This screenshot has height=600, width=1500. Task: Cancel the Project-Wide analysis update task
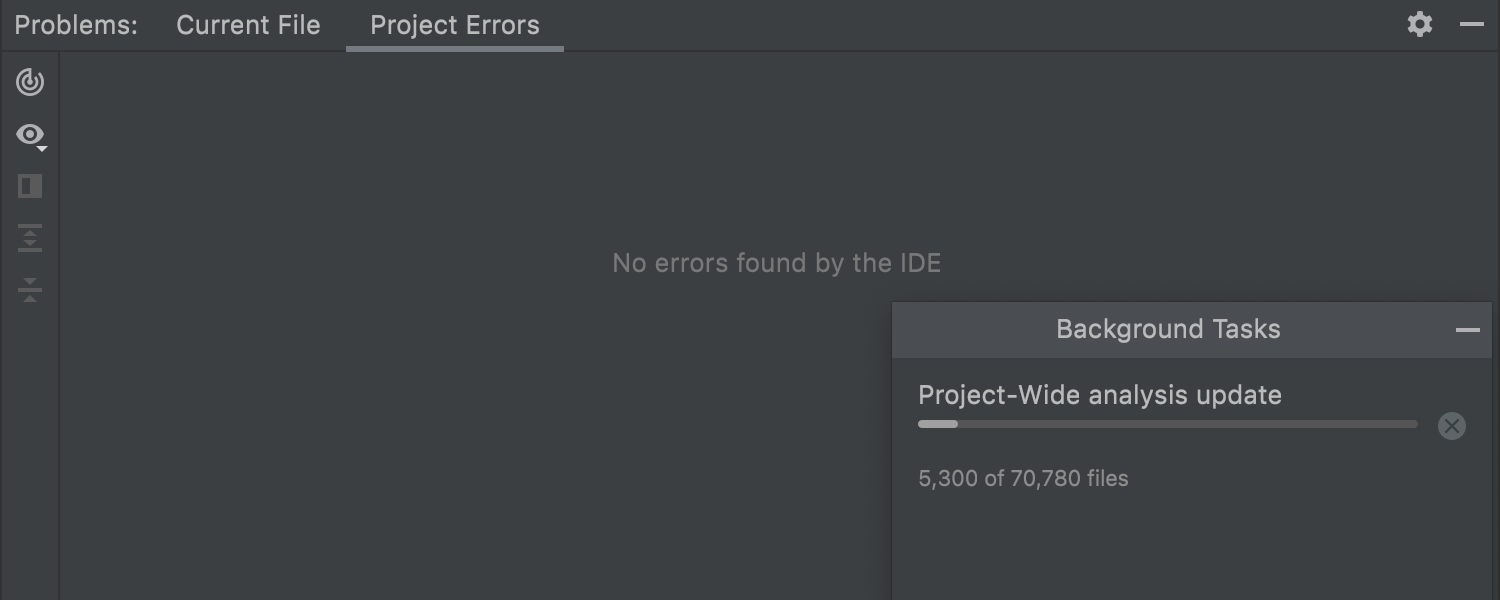coord(1451,426)
